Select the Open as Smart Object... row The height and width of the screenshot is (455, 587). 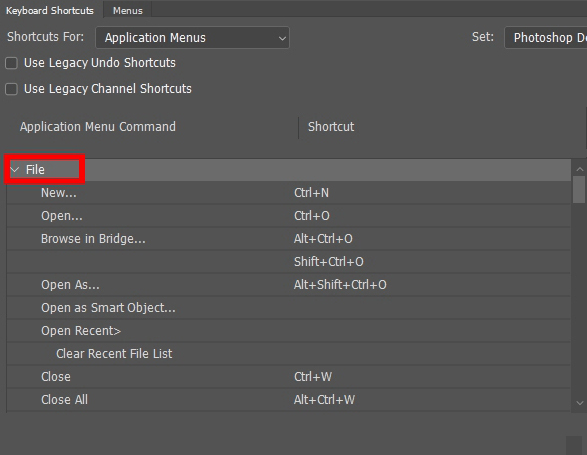pyautogui.click(x=289, y=308)
